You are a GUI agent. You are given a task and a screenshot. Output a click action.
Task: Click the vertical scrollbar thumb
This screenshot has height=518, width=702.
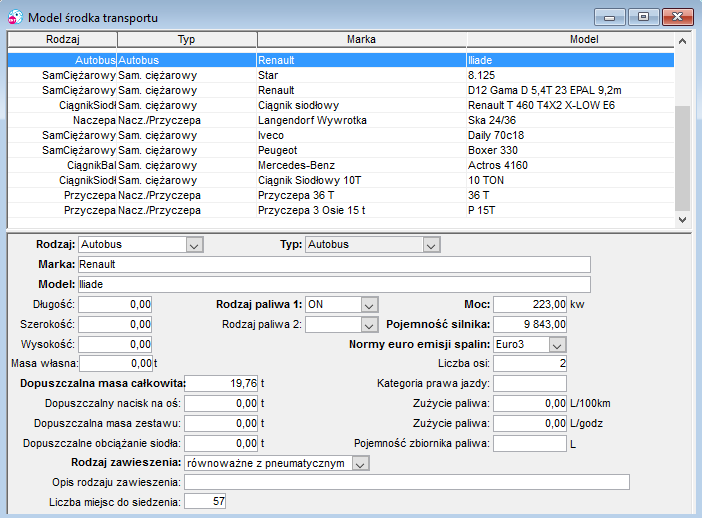pyautogui.click(x=682, y=158)
